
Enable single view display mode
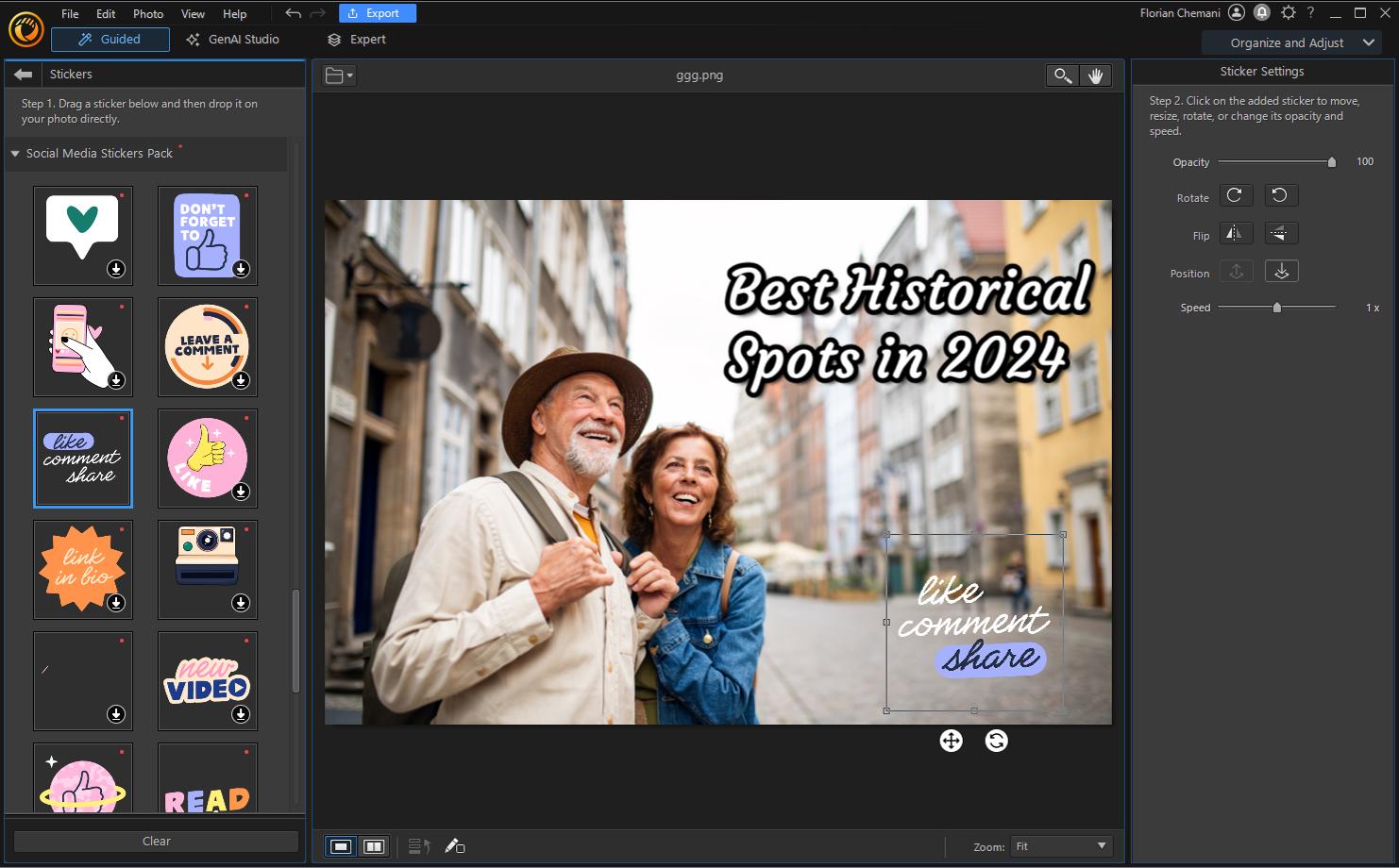pos(341,846)
